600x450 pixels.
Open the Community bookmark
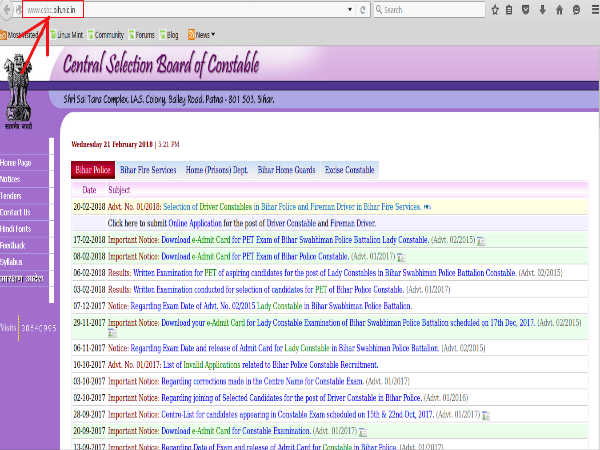pyautogui.click(x=106, y=35)
